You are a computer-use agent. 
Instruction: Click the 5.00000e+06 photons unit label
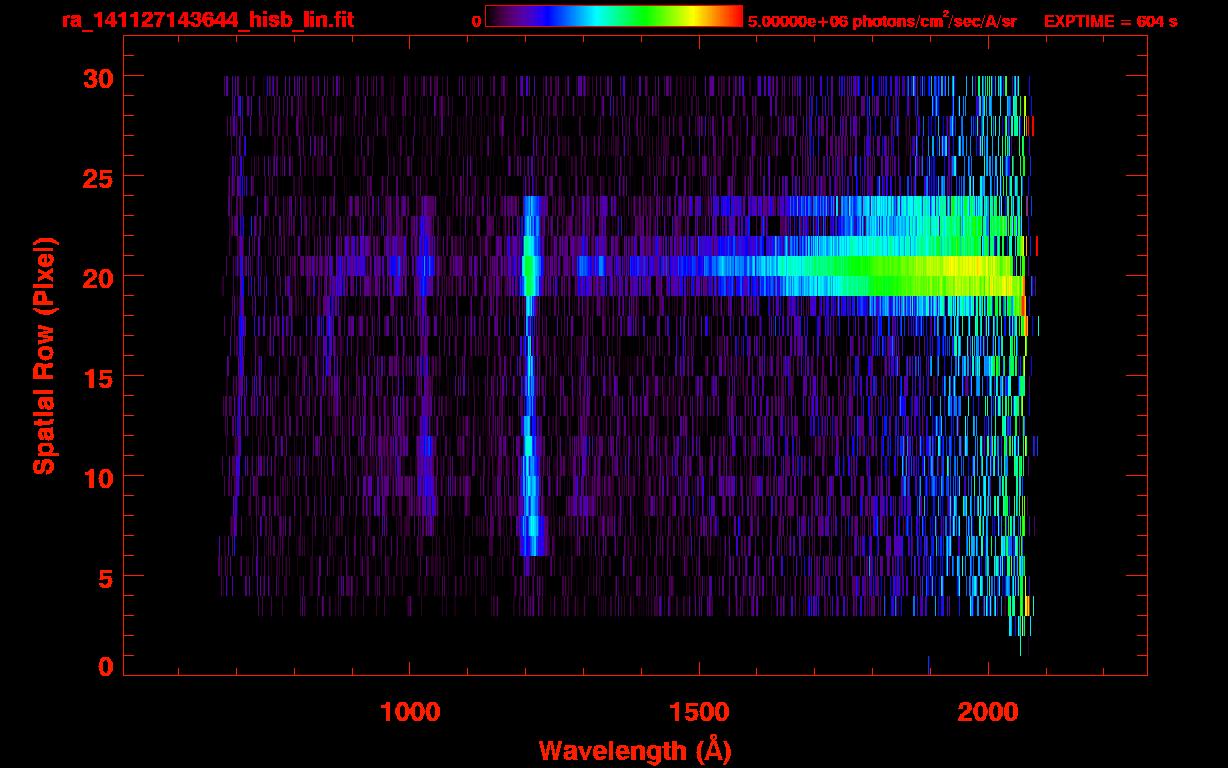[x=882, y=20]
